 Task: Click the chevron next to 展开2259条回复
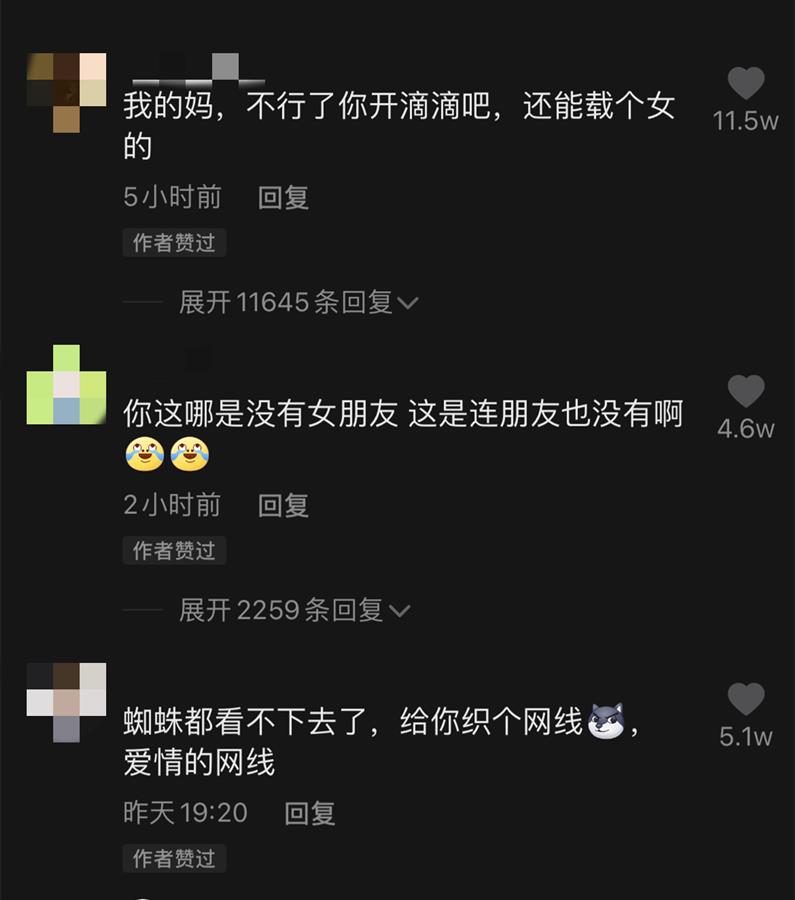[400, 611]
